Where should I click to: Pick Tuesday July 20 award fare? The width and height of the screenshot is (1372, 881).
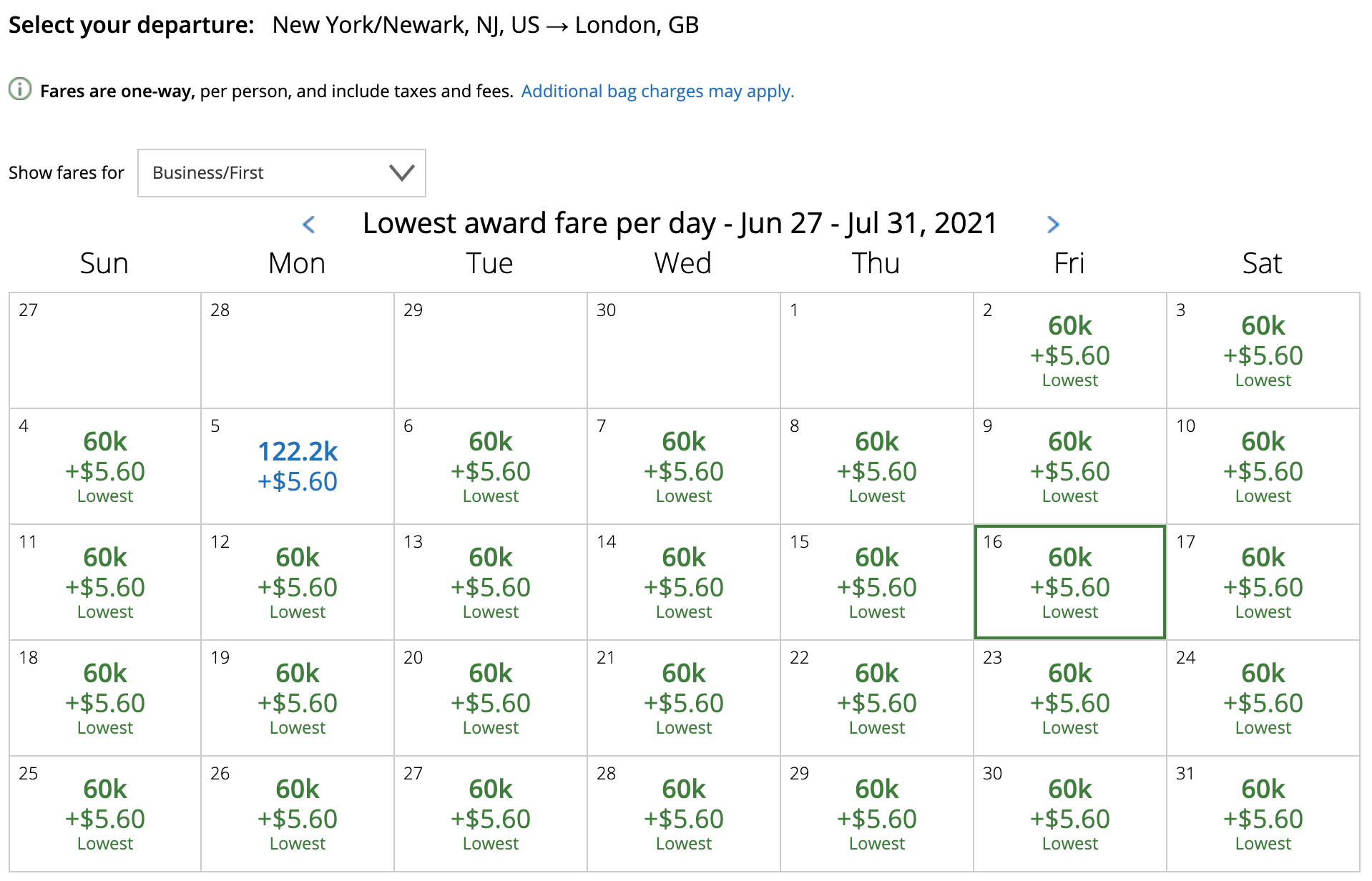click(x=490, y=698)
